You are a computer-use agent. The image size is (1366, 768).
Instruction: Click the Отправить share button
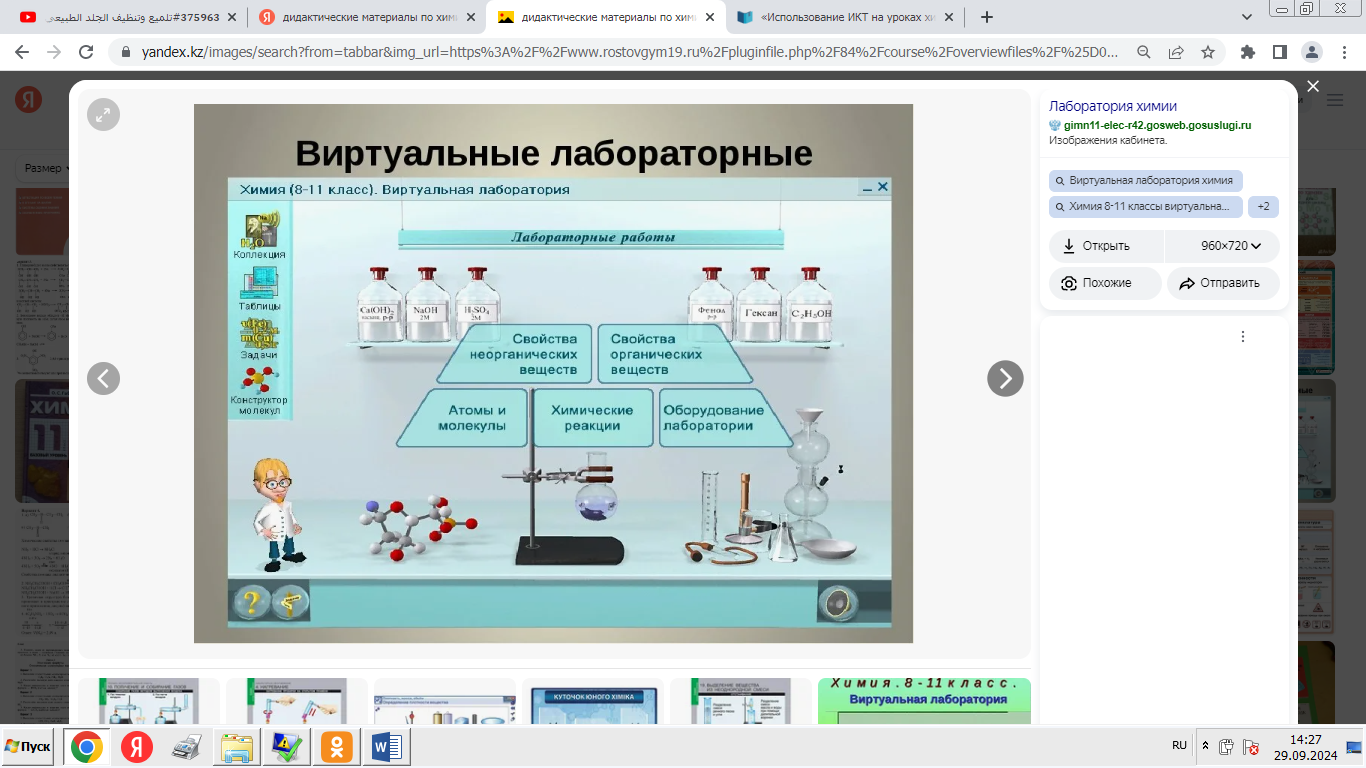point(1223,283)
